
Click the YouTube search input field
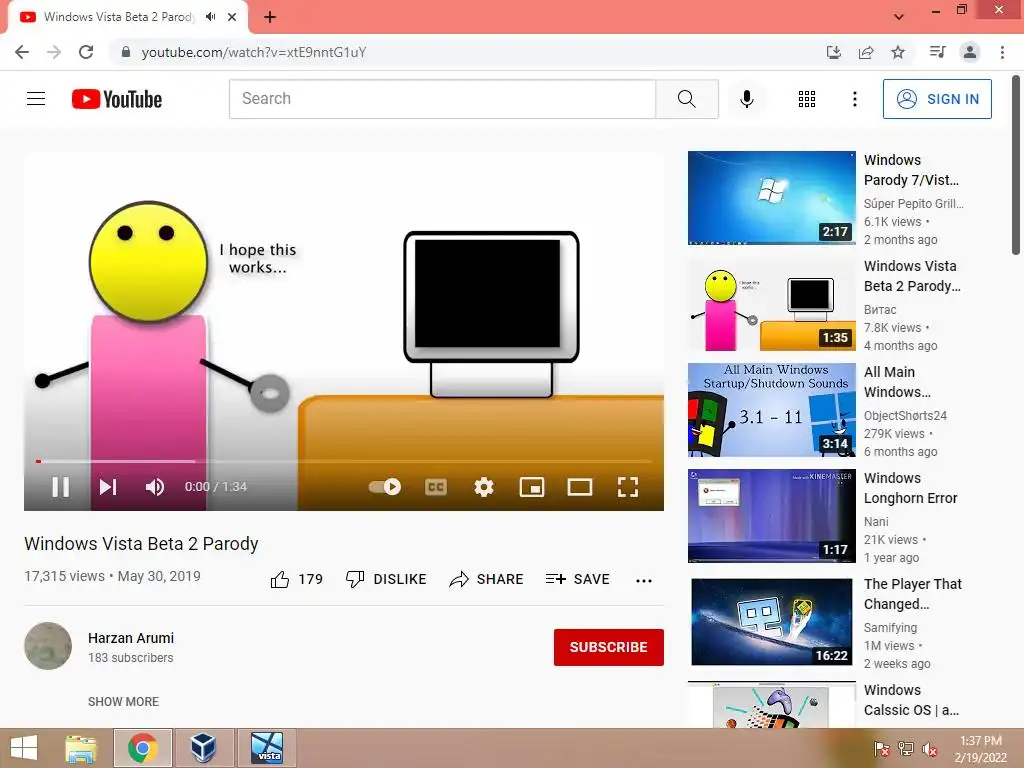coord(442,99)
